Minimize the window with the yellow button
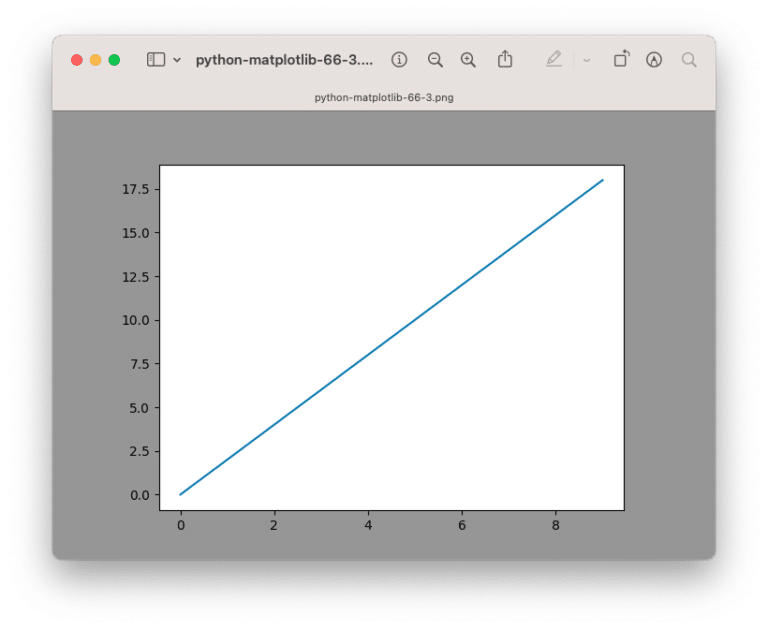The width and height of the screenshot is (768, 629). pos(96,60)
